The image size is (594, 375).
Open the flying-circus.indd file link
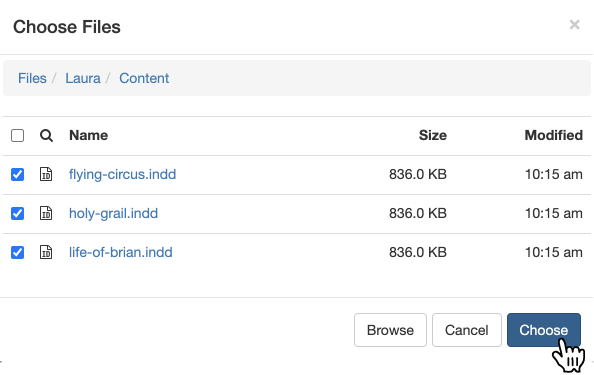[x=122, y=174]
